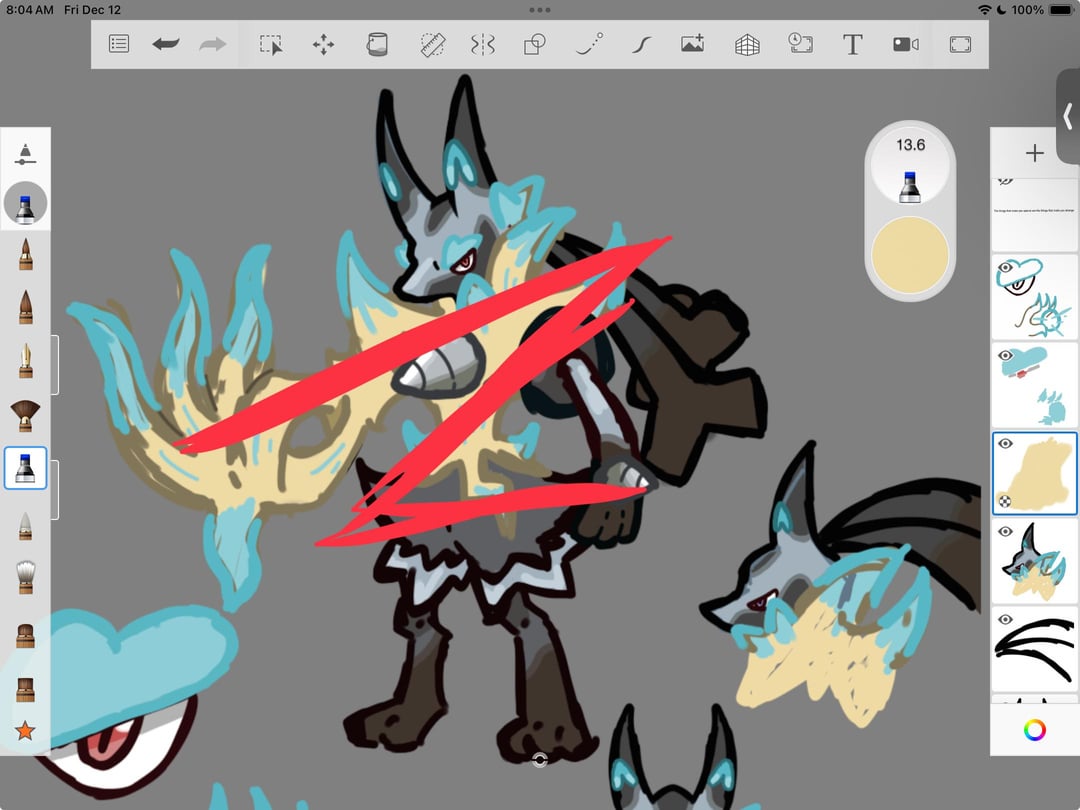Image resolution: width=1080 pixels, height=810 pixels.
Task: Tap the tan color puck swatch
Action: pyautogui.click(x=909, y=255)
